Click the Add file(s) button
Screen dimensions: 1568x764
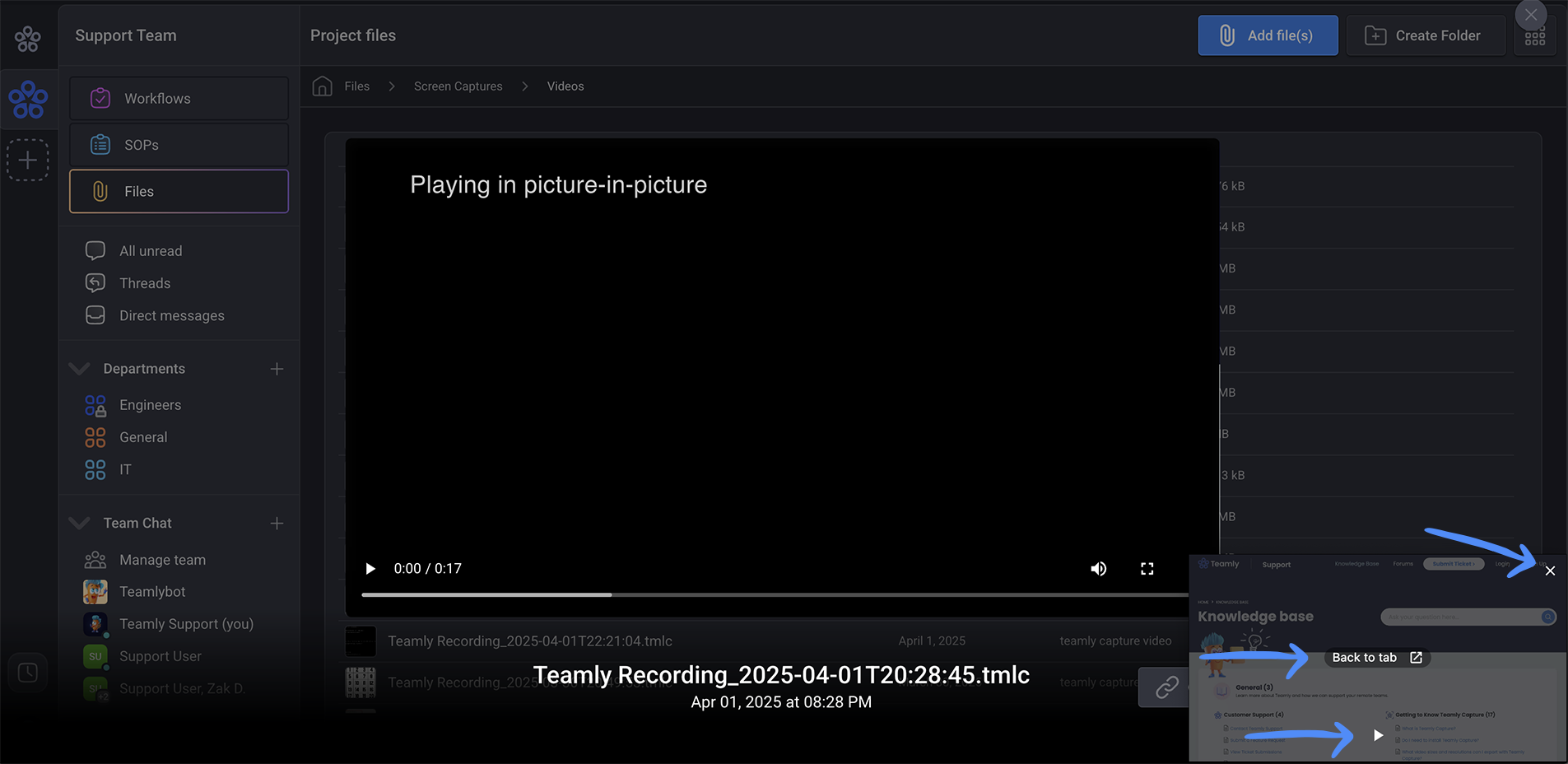coord(1268,35)
